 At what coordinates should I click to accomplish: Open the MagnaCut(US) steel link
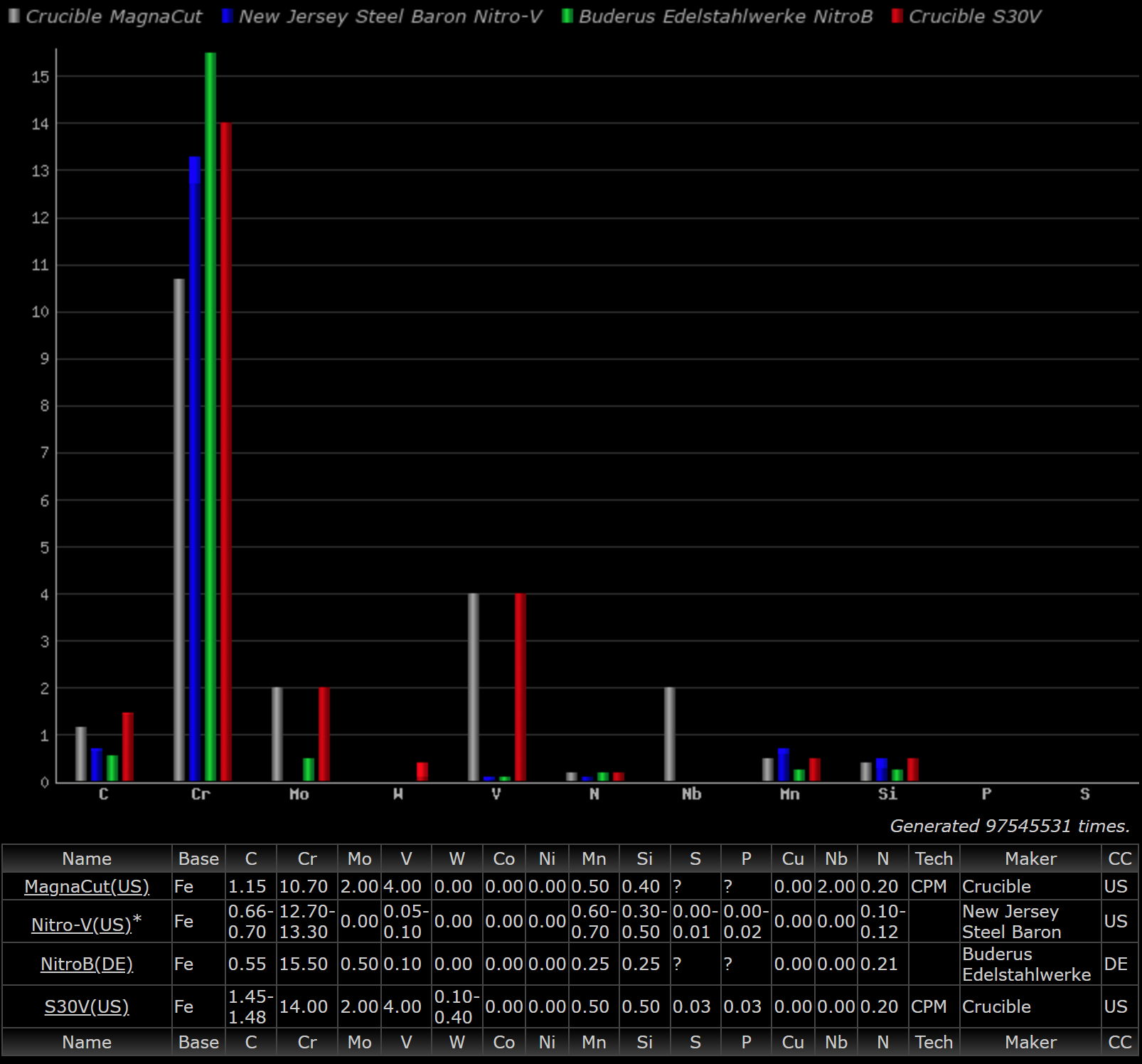(x=87, y=886)
